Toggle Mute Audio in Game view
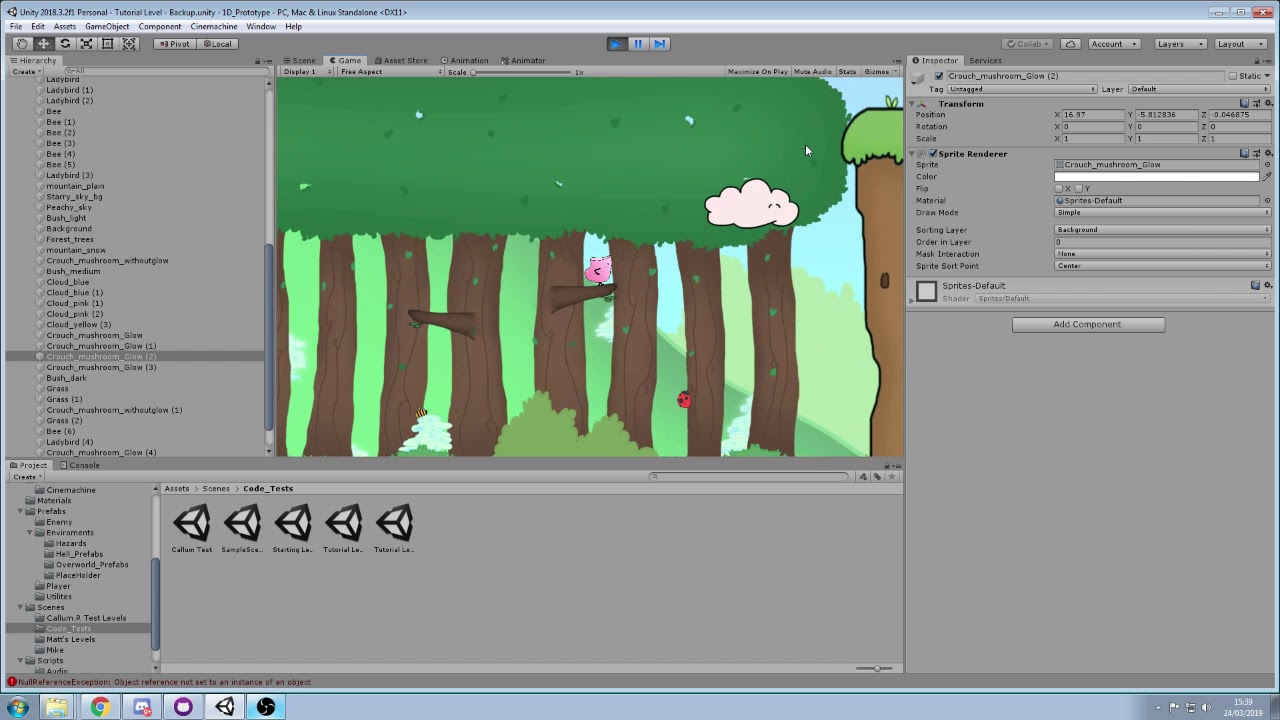Image resolution: width=1280 pixels, height=720 pixels. pos(812,72)
